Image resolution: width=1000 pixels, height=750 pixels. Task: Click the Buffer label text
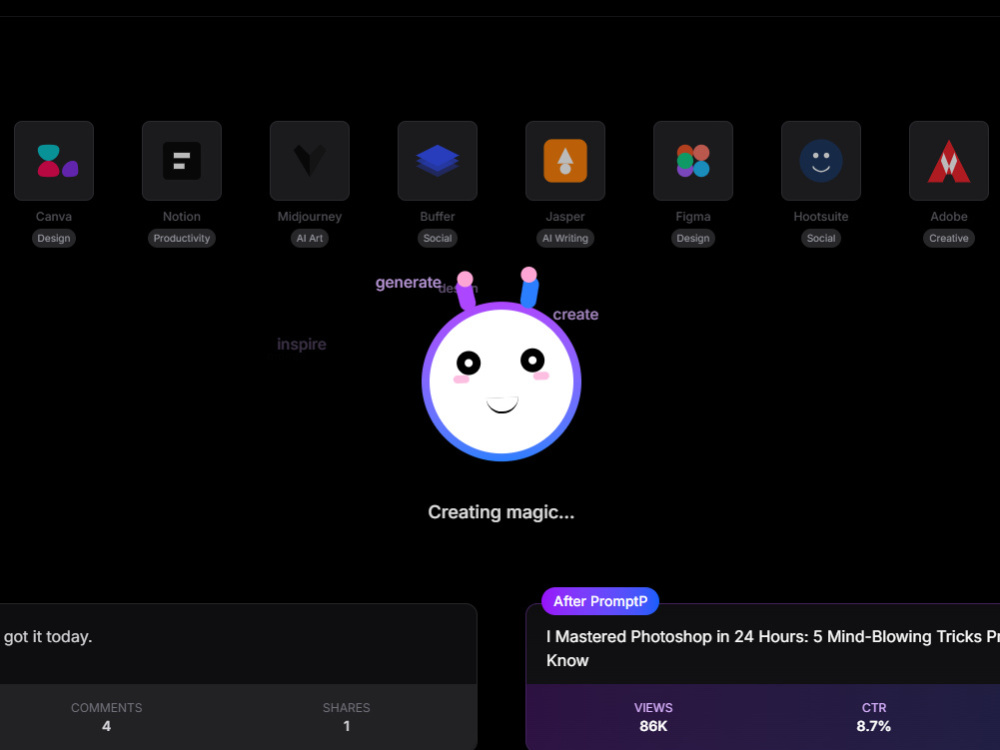pos(438,216)
